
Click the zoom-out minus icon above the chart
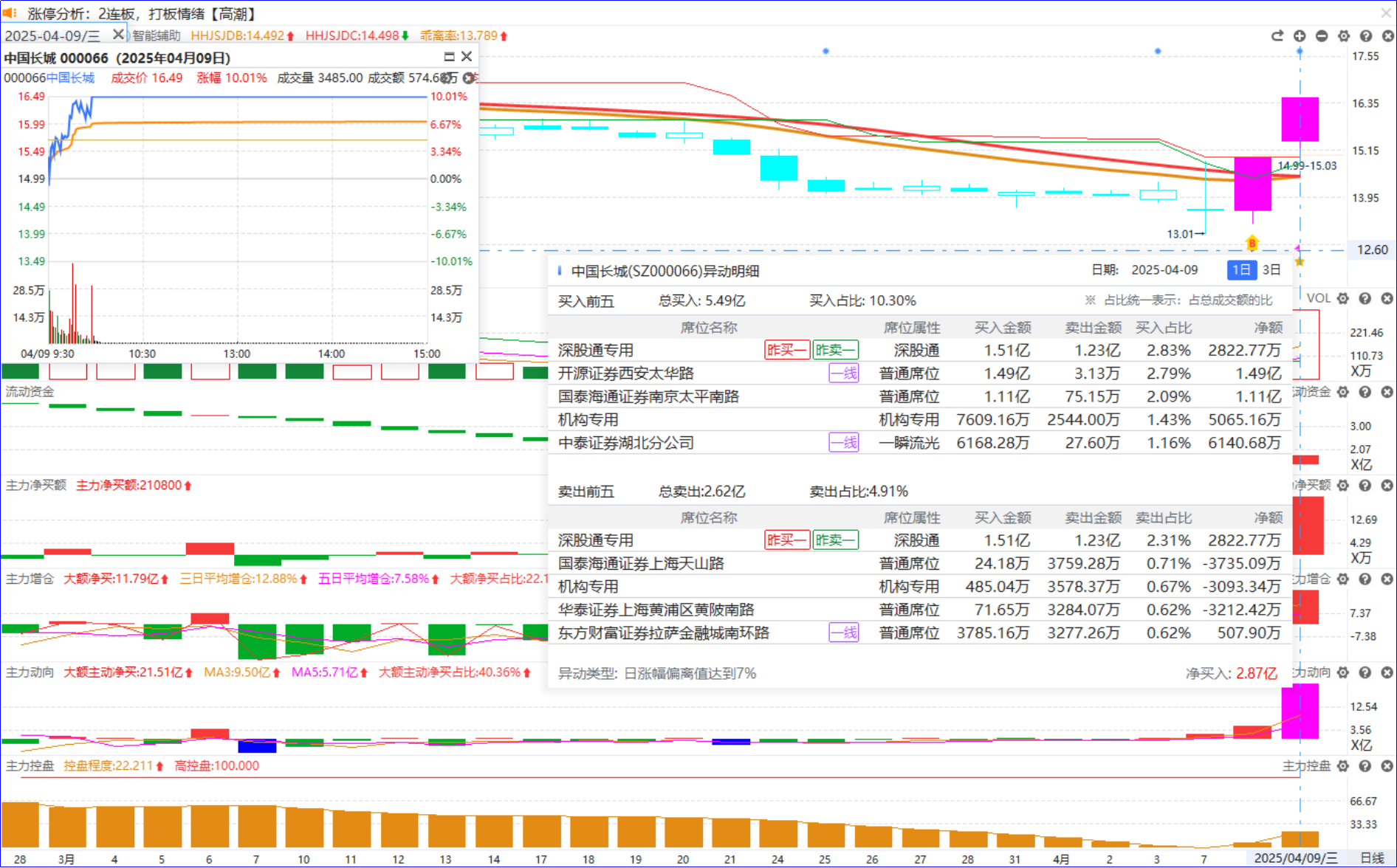(1322, 35)
